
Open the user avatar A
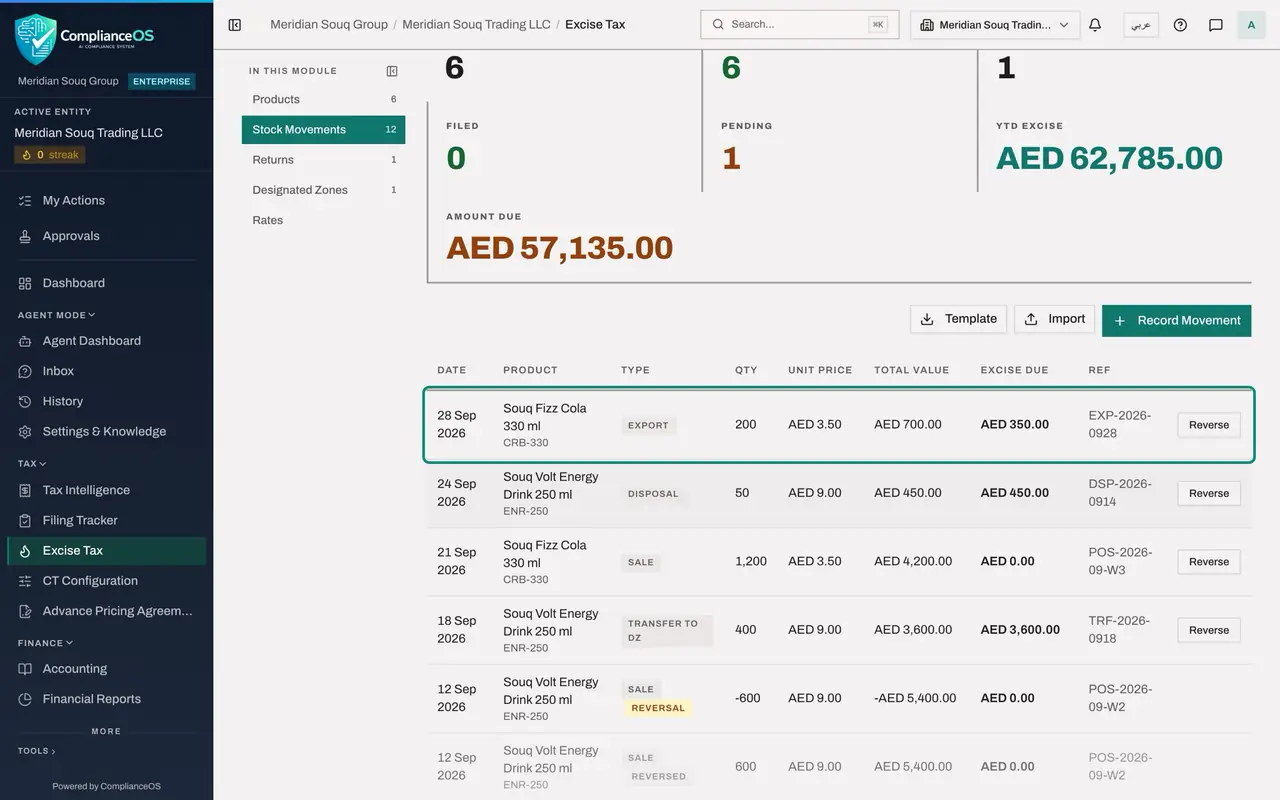point(1251,25)
